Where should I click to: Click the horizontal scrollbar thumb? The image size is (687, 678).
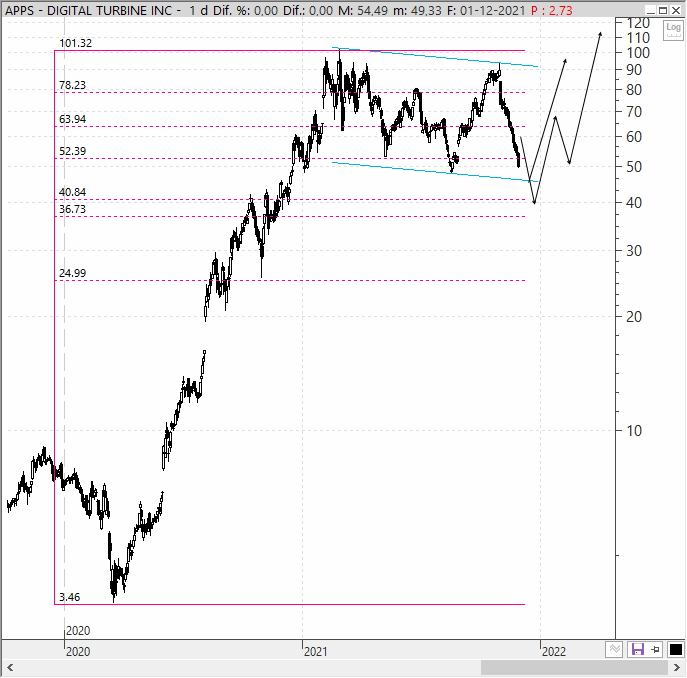point(574,668)
